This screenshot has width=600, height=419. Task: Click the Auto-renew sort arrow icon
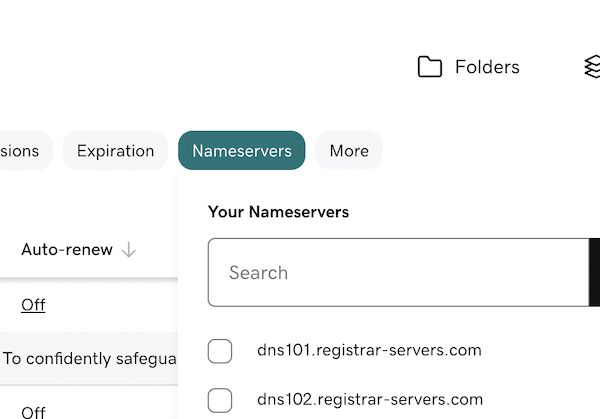pyautogui.click(x=128, y=250)
